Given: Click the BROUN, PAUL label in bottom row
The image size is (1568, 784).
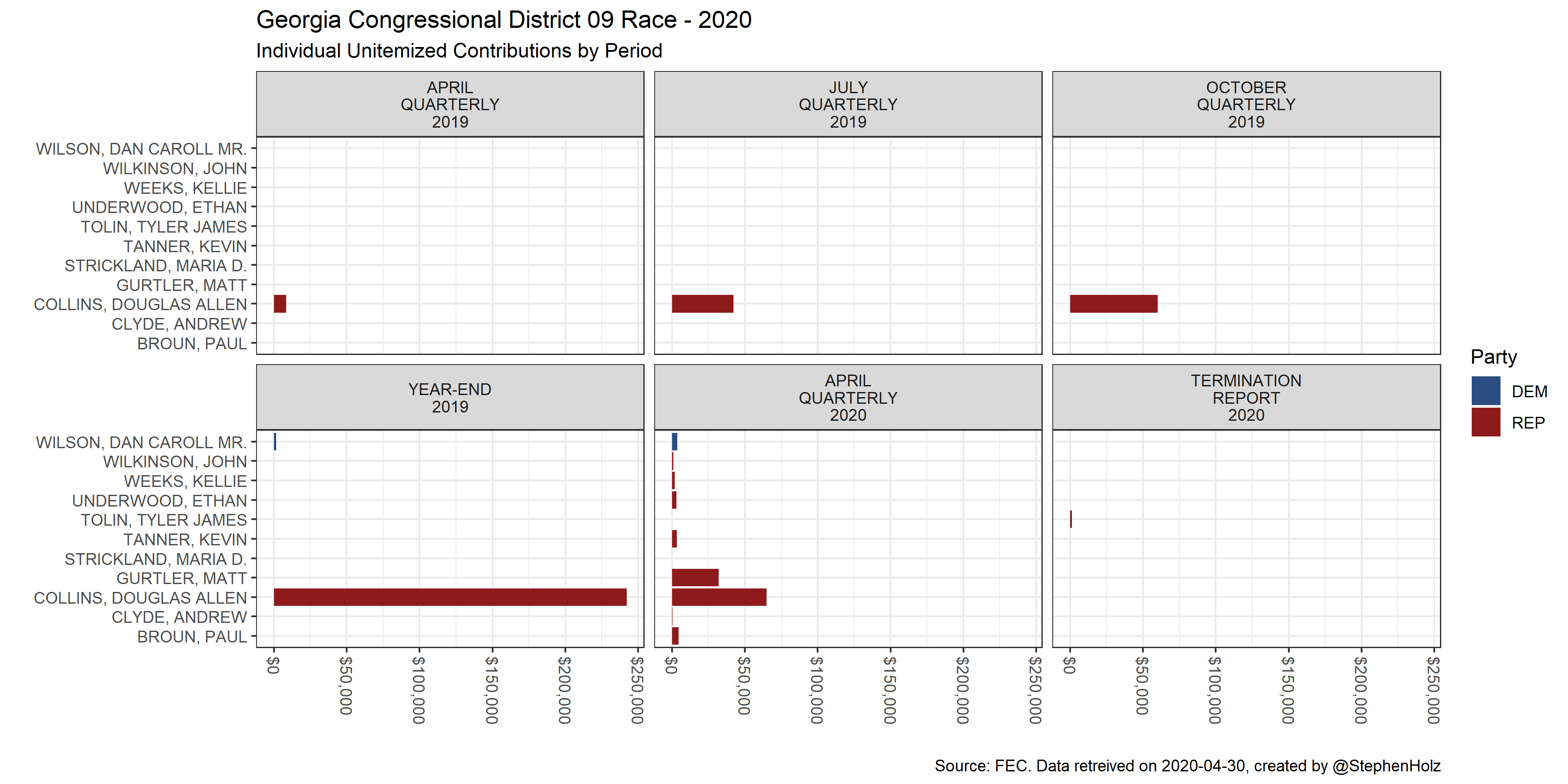Looking at the screenshot, I should (192, 637).
